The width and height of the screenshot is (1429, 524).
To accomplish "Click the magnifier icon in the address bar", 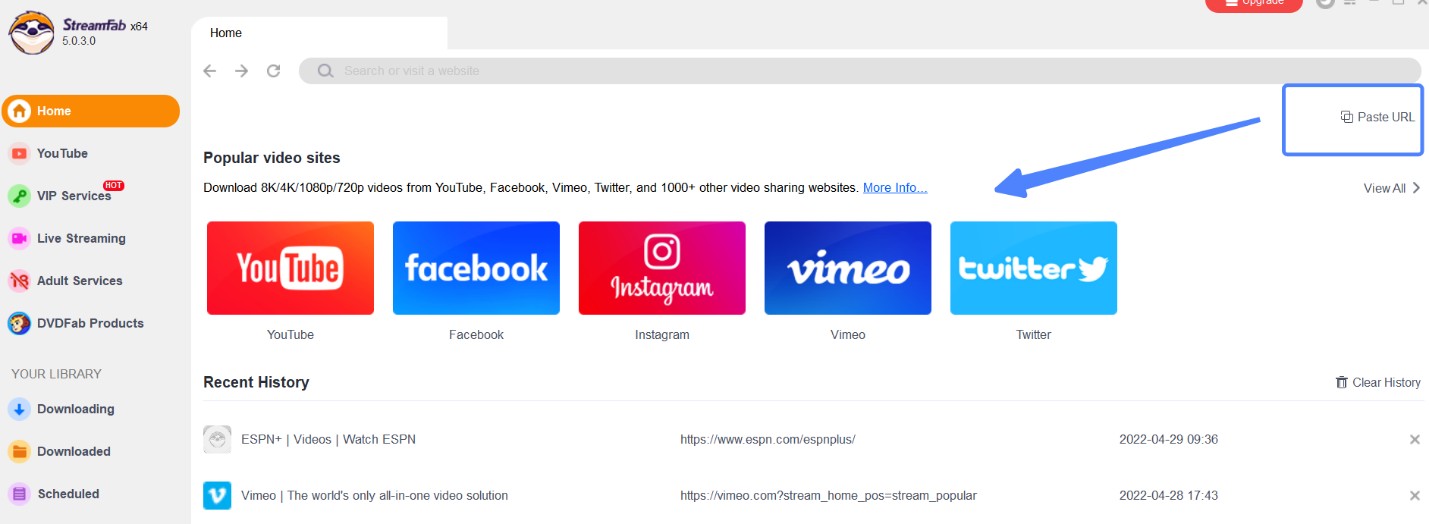I will (x=325, y=71).
